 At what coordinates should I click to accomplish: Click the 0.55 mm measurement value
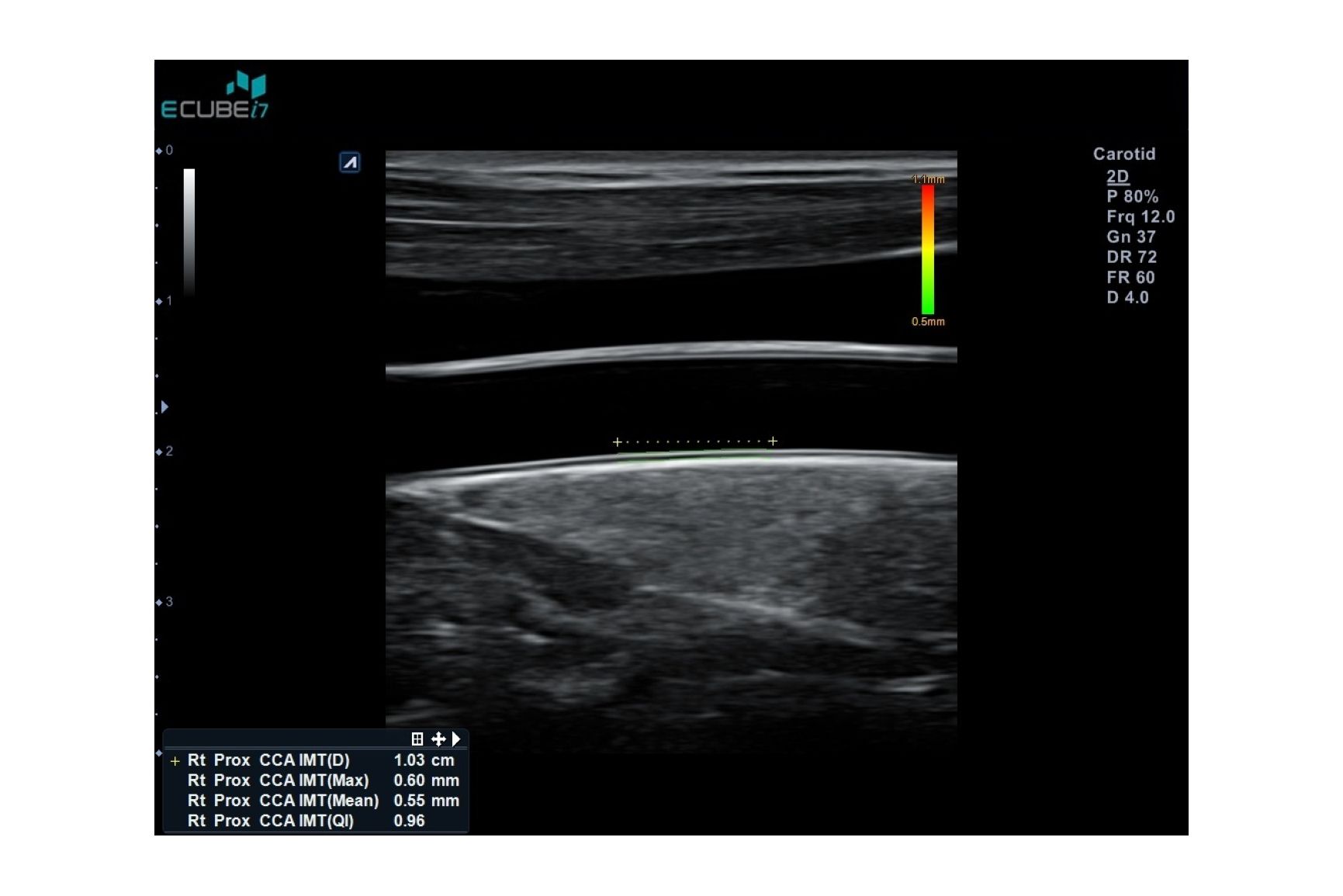click(426, 801)
